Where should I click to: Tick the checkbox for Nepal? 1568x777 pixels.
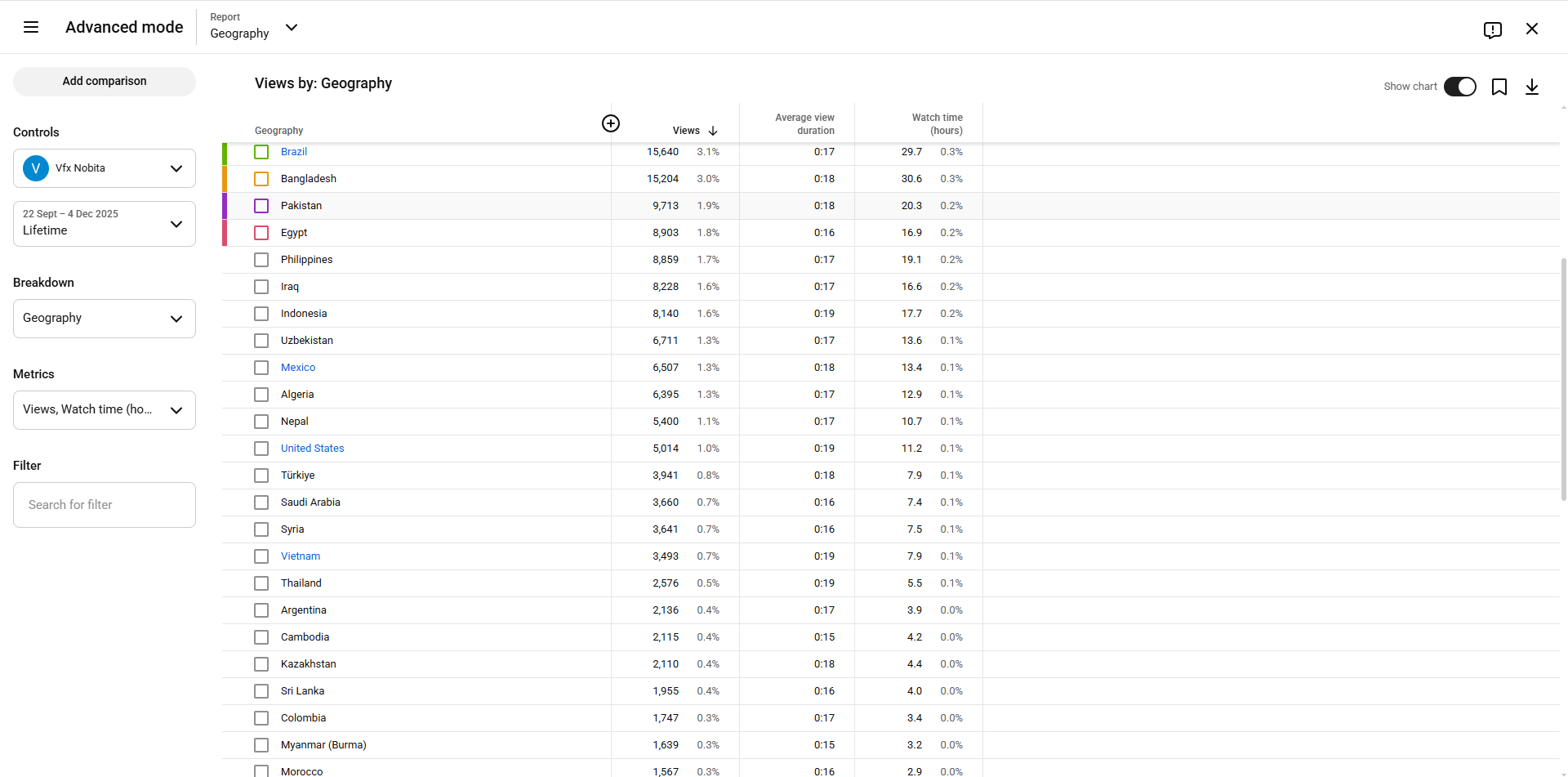261,422
